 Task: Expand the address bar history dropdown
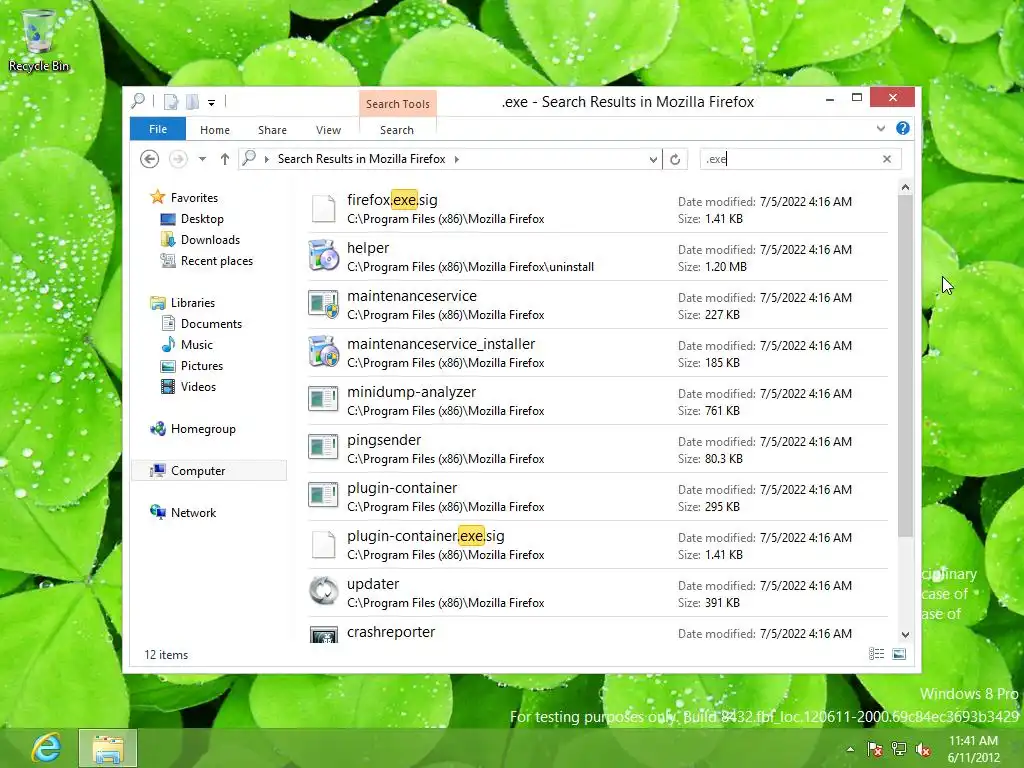click(652, 159)
